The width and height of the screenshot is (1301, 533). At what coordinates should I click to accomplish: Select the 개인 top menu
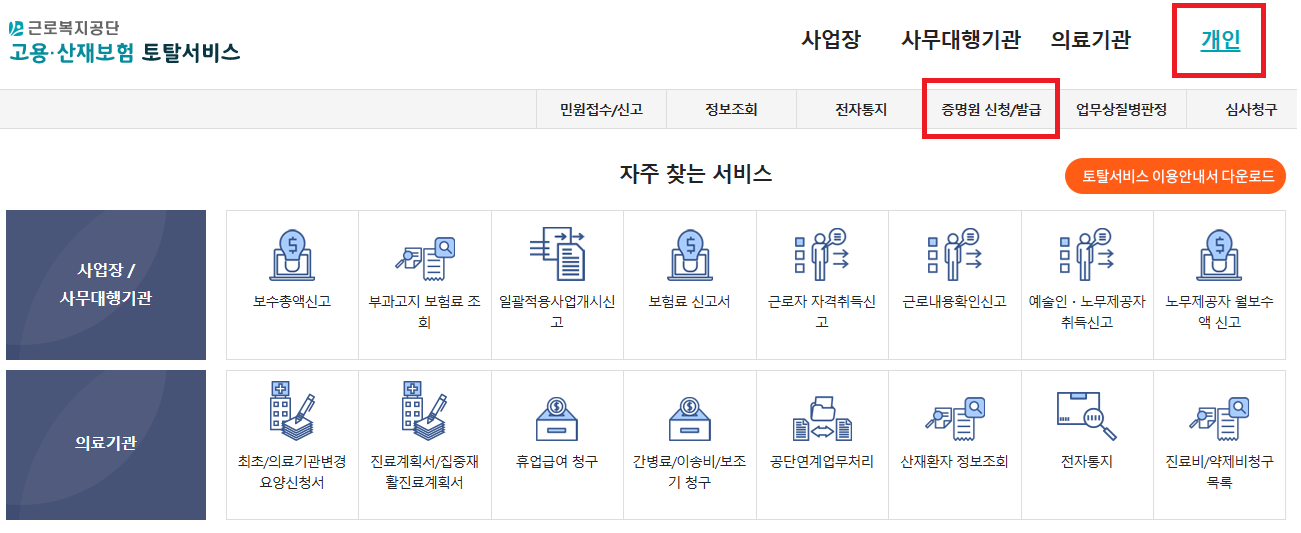pos(1220,40)
